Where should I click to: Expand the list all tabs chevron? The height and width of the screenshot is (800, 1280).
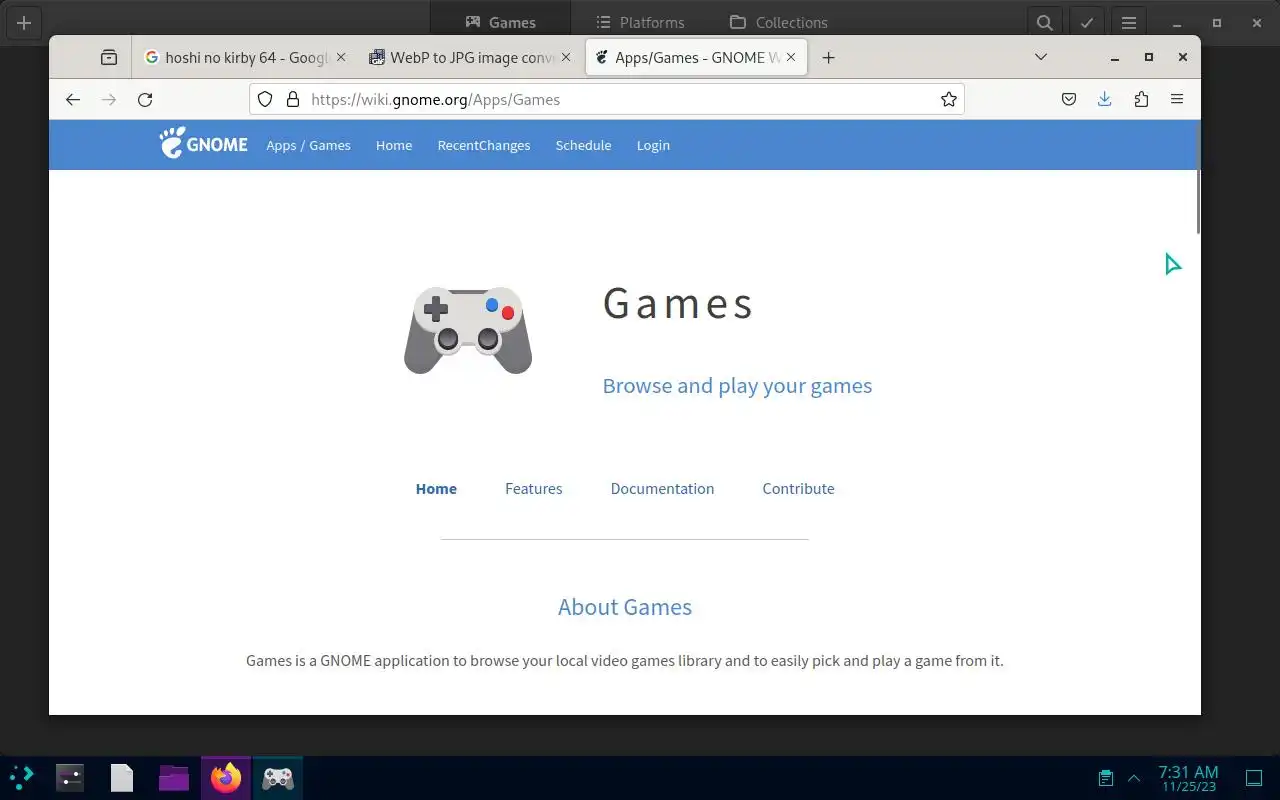[x=1041, y=57]
